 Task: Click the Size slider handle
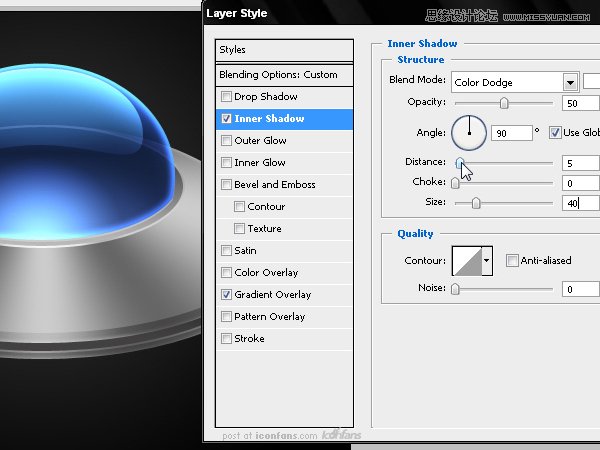click(476, 203)
